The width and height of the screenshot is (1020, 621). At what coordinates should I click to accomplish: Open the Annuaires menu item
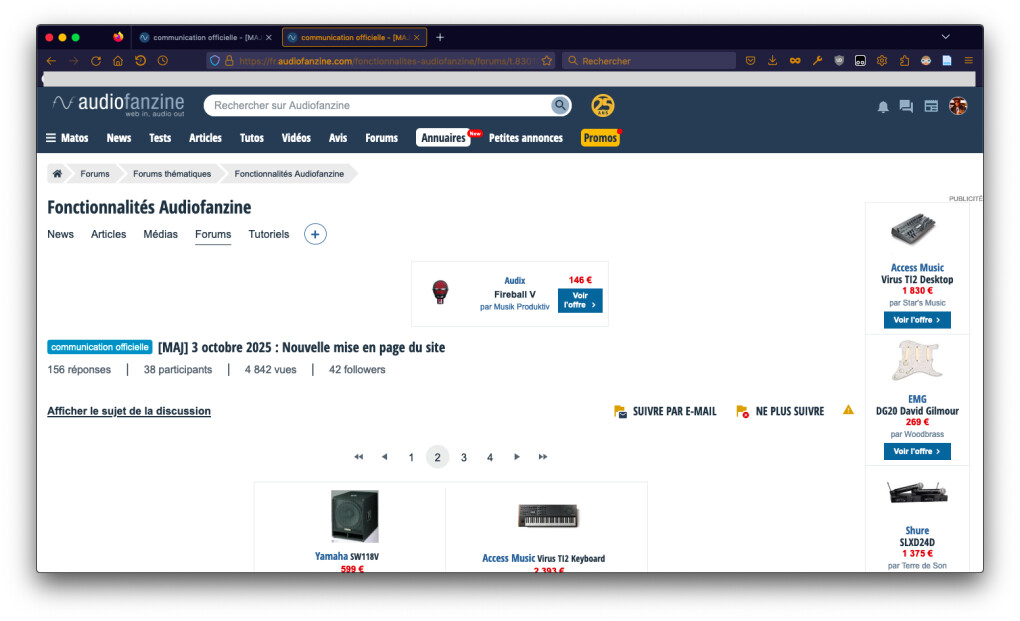point(443,138)
